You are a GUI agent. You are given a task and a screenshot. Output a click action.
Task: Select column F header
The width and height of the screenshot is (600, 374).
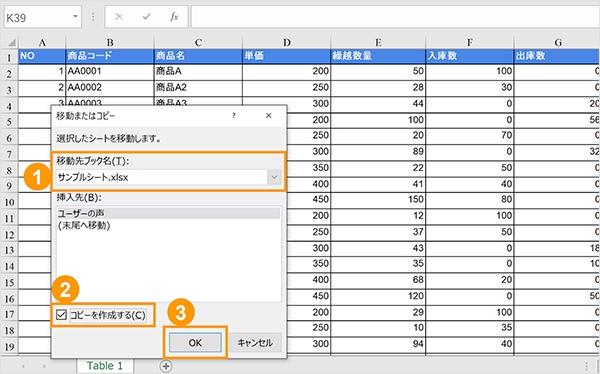[x=470, y=42]
